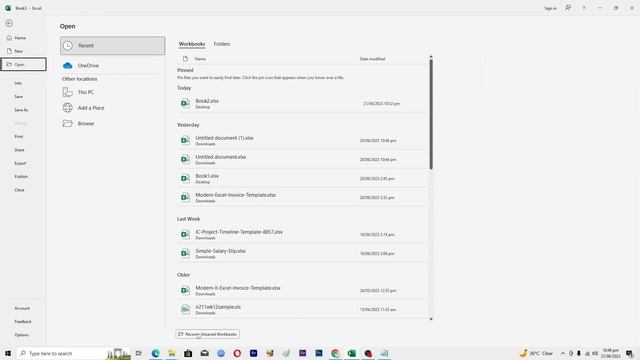Open the Publish page
Viewport: 640px width, 360px height.
[21, 177]
